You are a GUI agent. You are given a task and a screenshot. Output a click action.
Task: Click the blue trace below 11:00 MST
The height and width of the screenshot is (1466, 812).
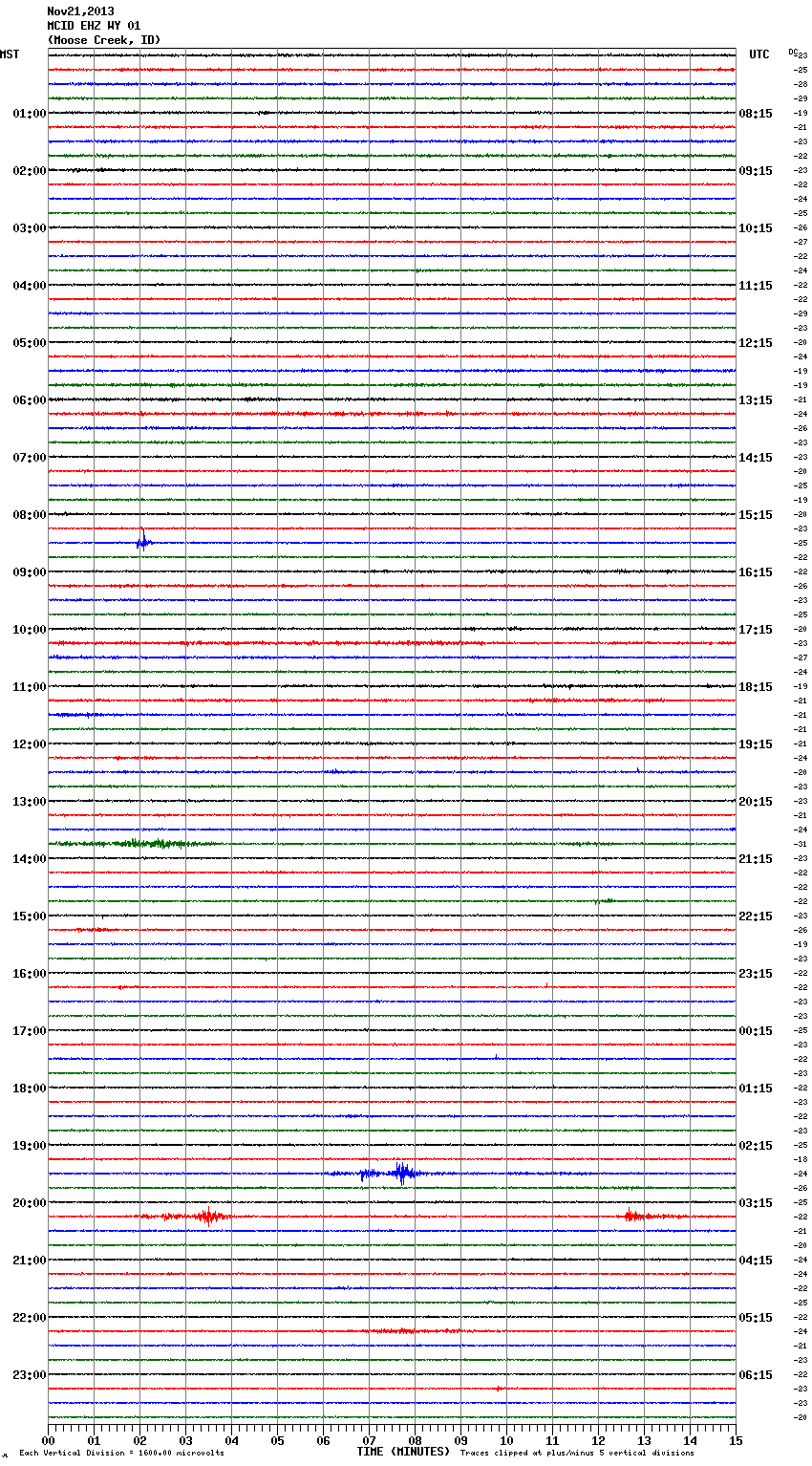click(x=392, y=715)
